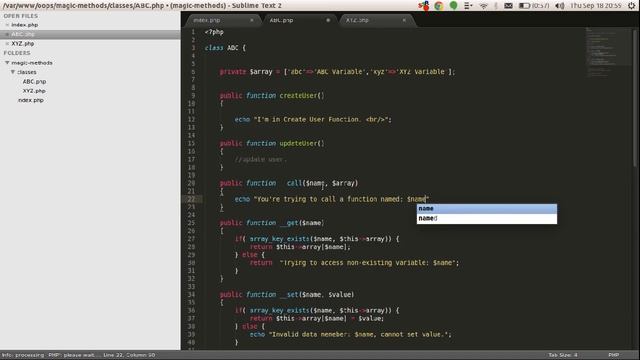Click the "private $array" declaration line
The image size is (640, 360).
pyautogui.click(x=337, y=72)
